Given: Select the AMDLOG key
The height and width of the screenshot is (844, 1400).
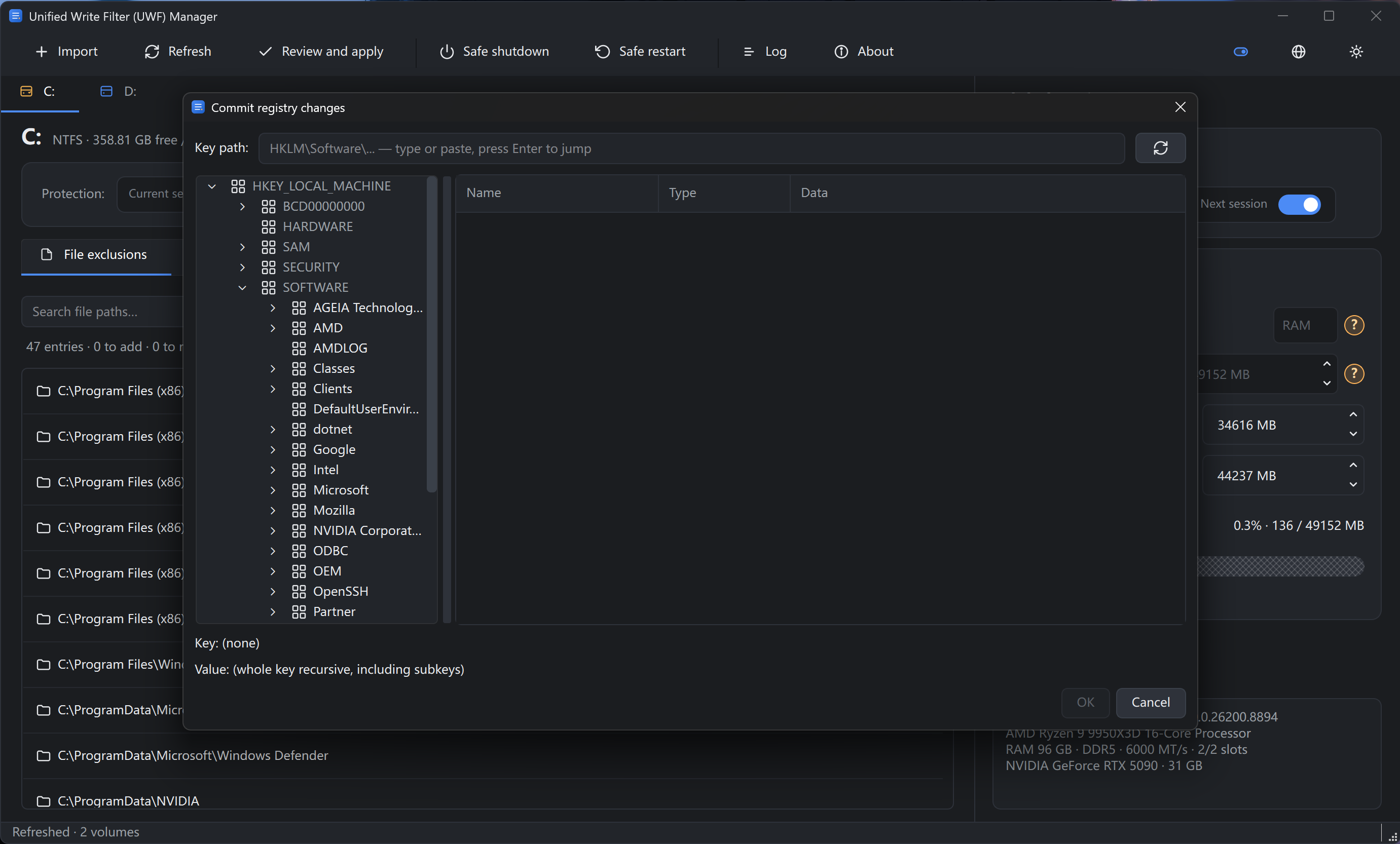Looking at the screenshot, I should tap(340, 348).
